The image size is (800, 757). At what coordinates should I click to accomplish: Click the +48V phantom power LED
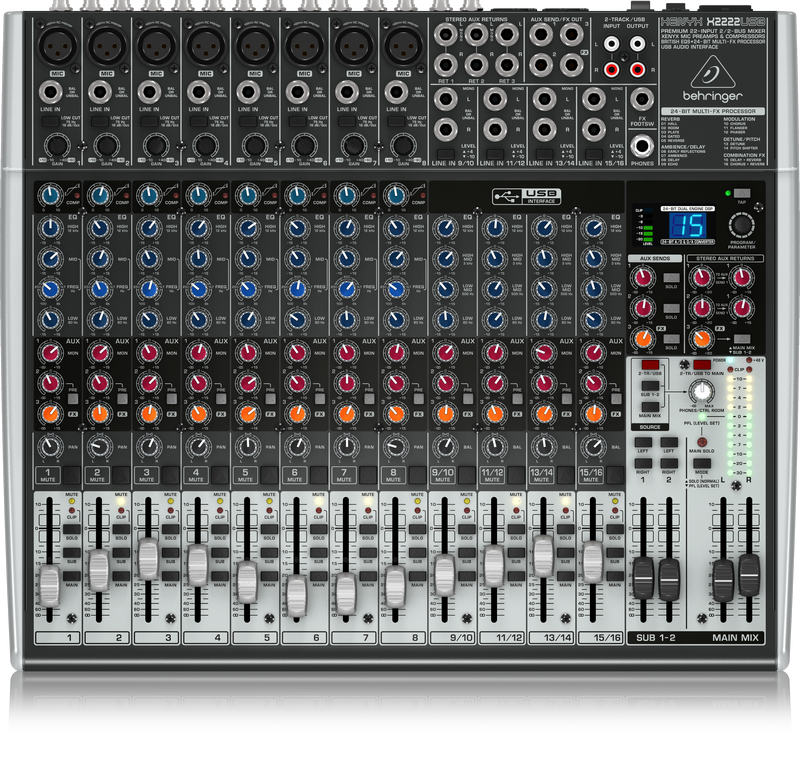(x=749, y=360)
